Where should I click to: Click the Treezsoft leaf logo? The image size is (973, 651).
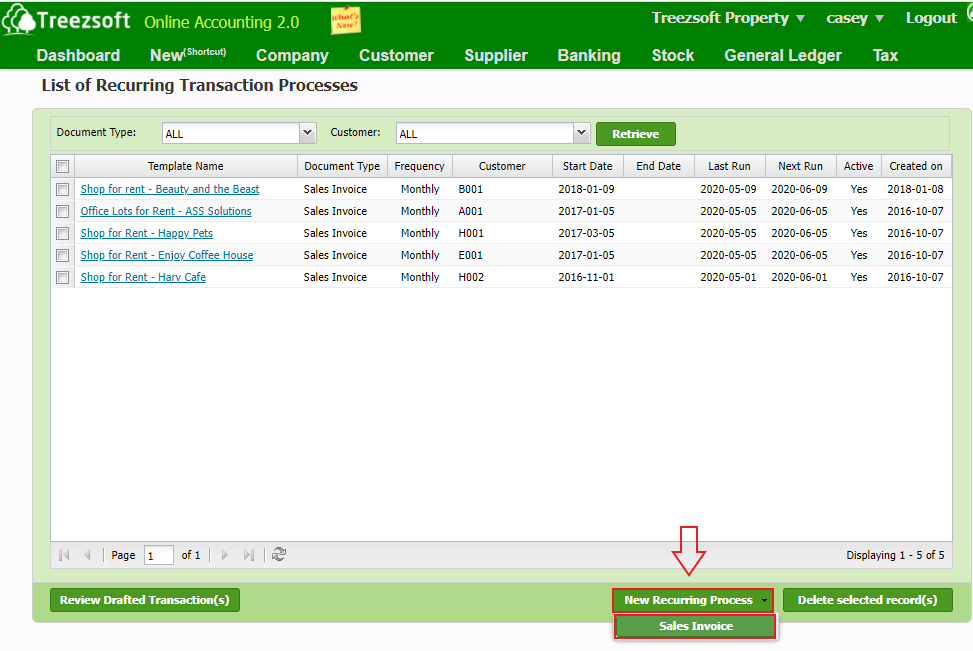point(20,18)
